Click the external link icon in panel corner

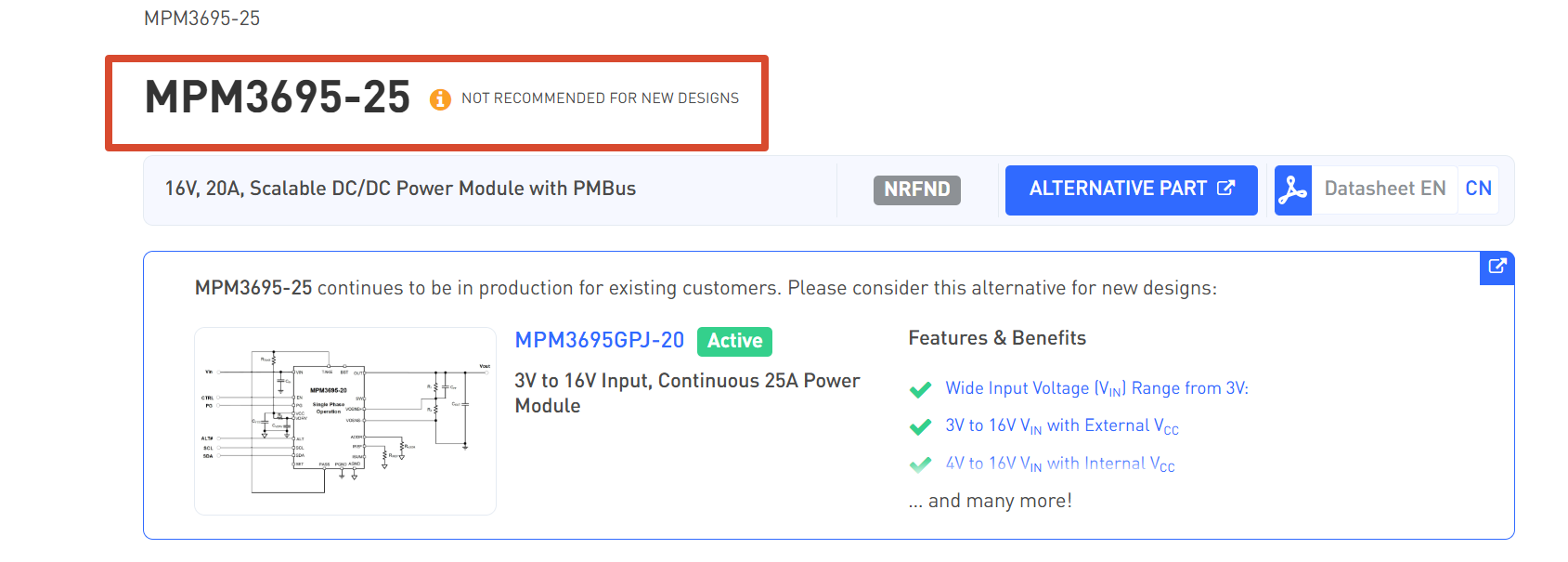tap(1497, 267)
